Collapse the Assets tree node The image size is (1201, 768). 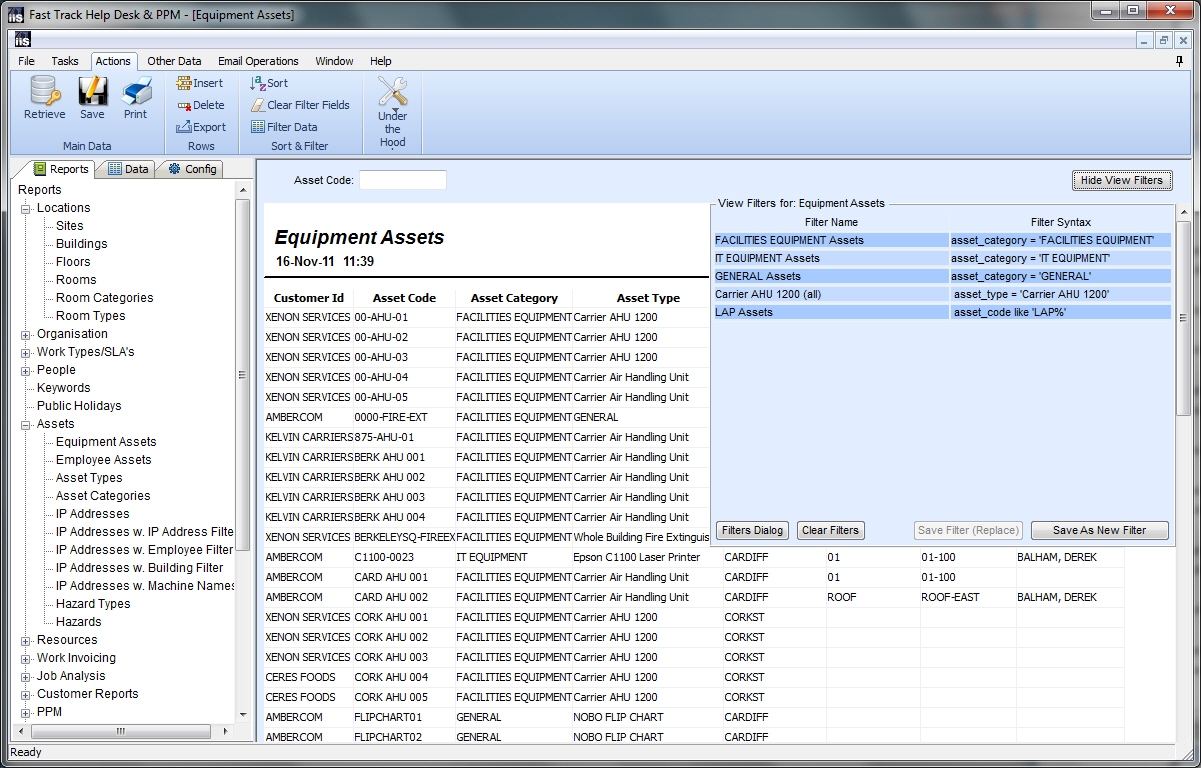pyautogui.click(x=26, y=424)
